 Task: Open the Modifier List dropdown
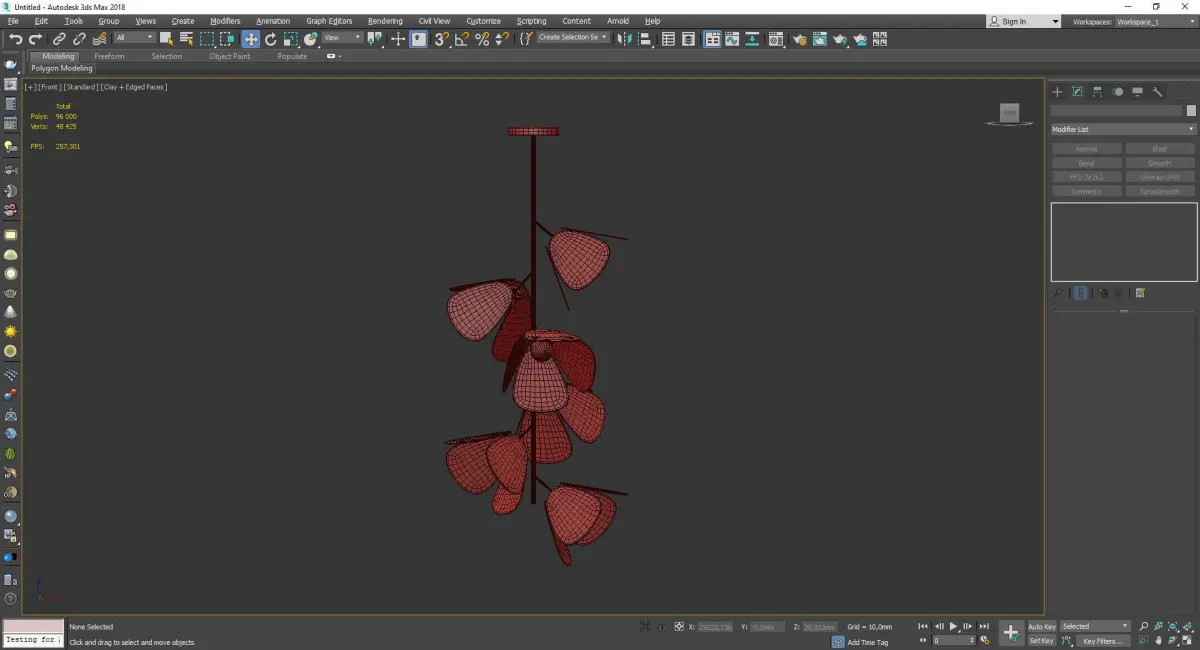tap(1123, 129)
